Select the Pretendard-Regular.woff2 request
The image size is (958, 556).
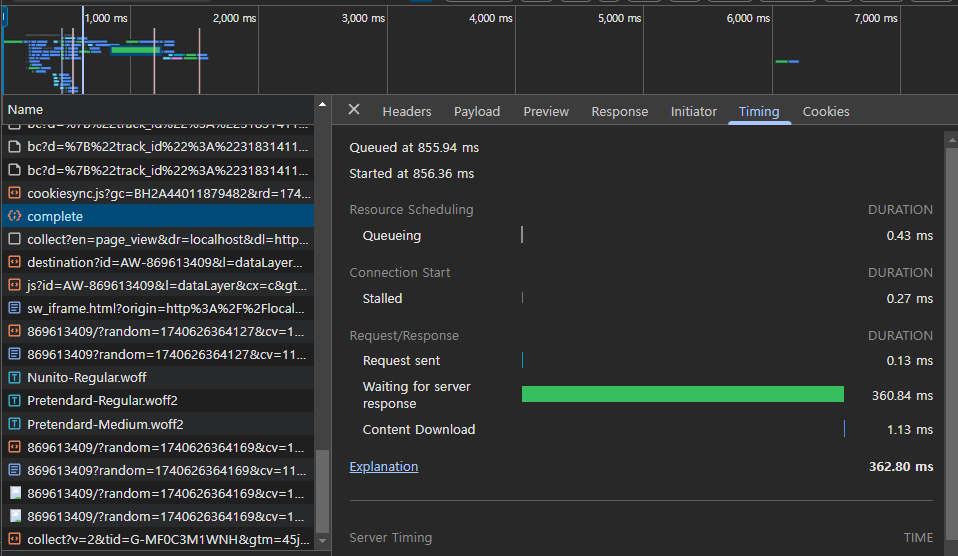158,401
